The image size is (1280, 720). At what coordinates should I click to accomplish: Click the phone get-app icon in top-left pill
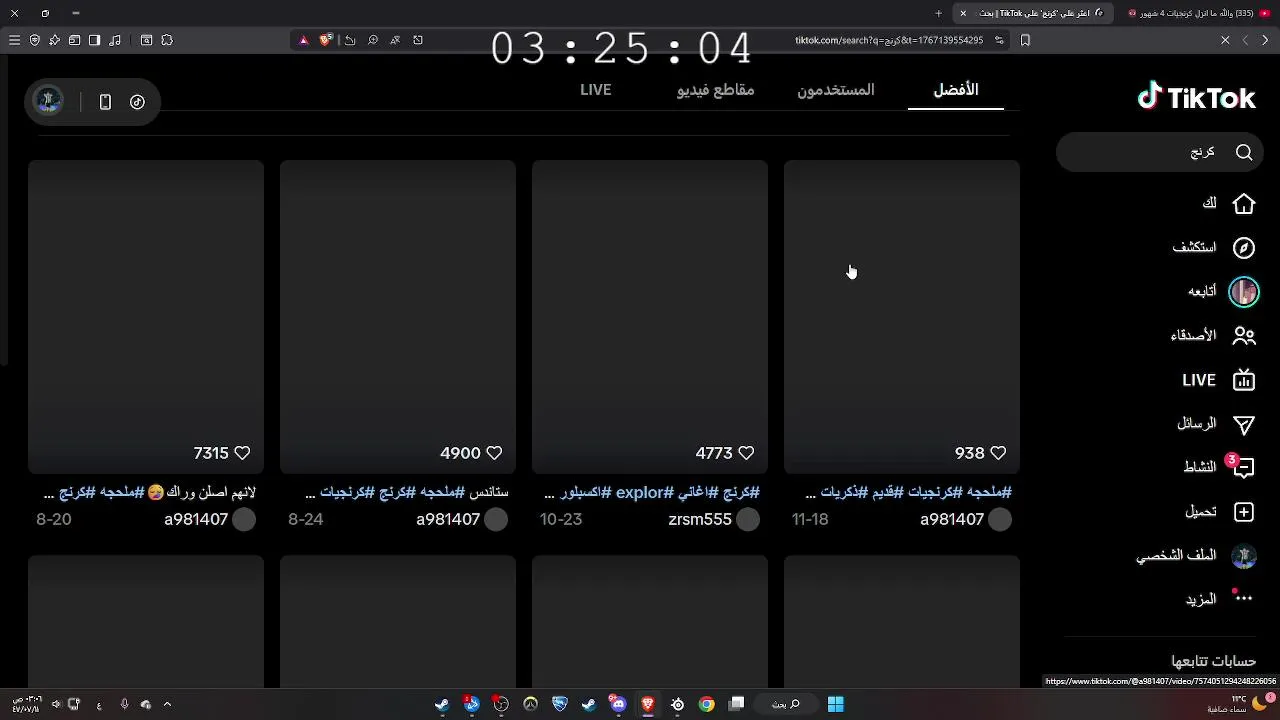(105, 102)
